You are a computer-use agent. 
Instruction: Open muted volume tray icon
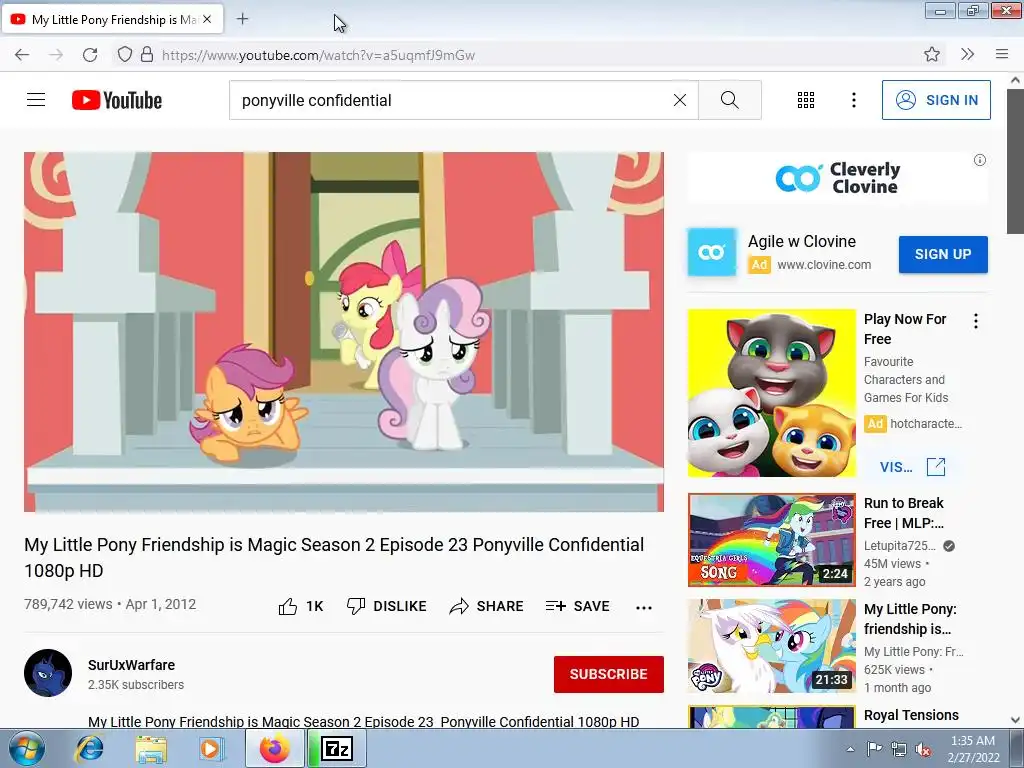tap(923, 749)
